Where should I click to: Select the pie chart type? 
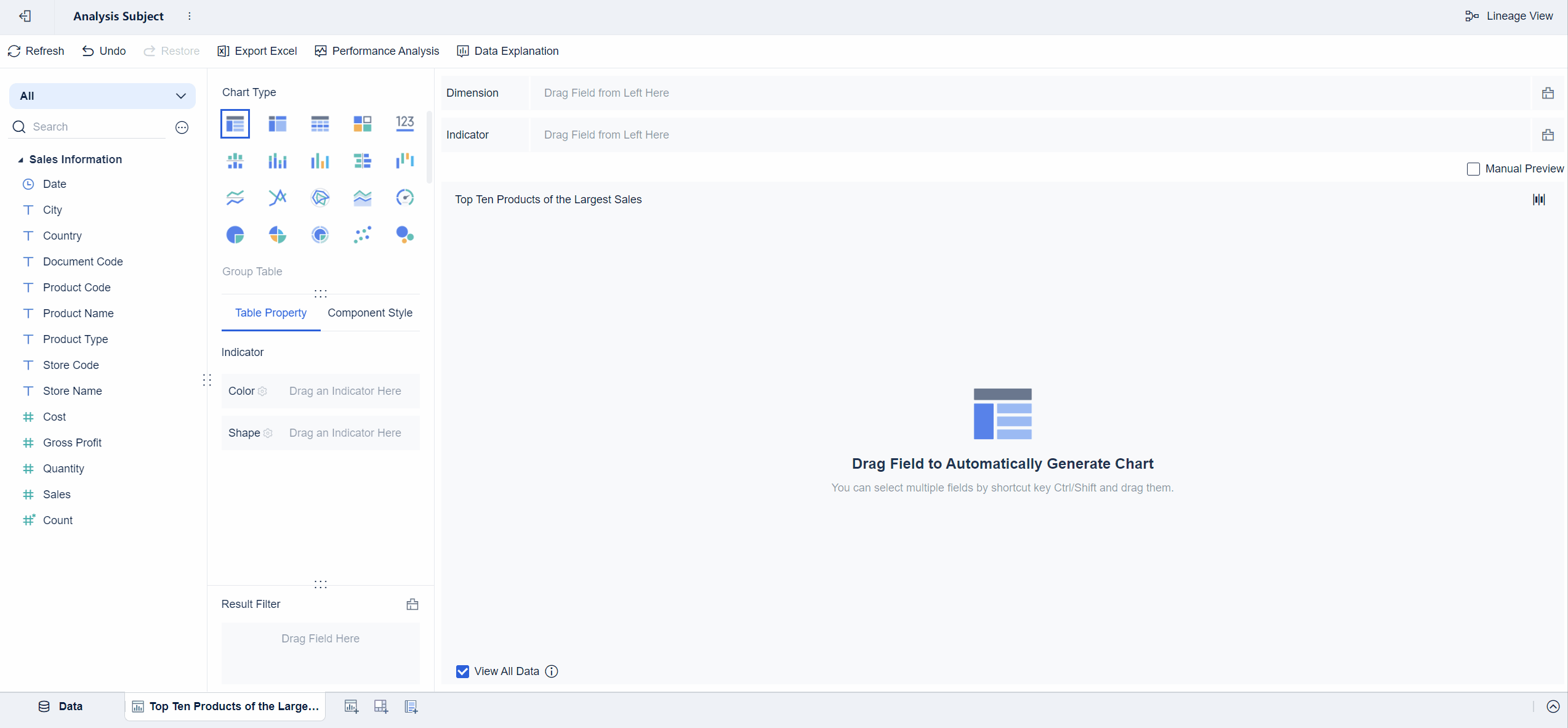235,235
